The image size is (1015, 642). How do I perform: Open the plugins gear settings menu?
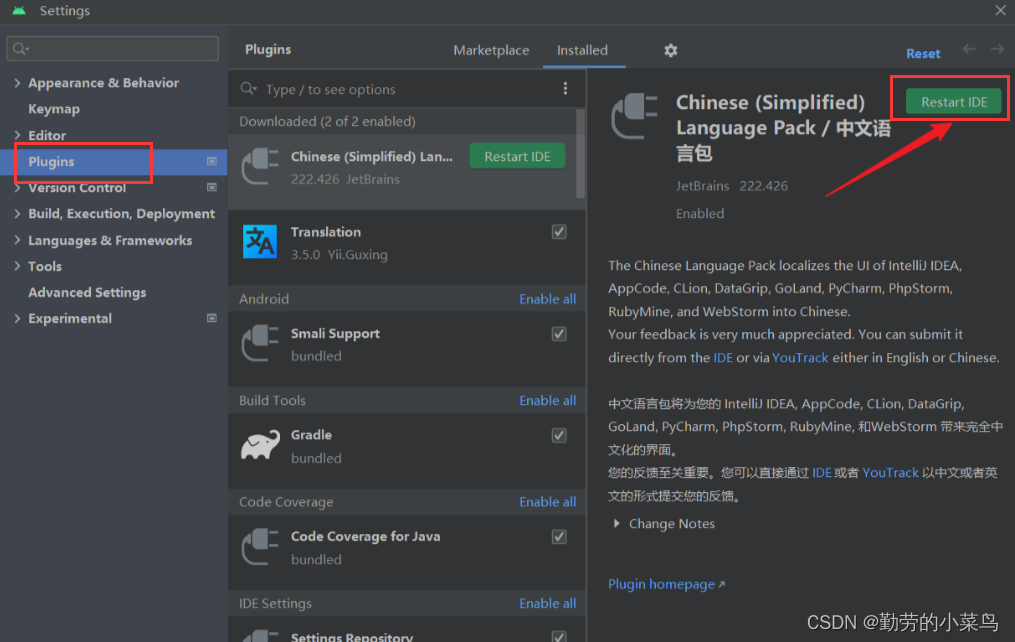[x=671, y=50]
